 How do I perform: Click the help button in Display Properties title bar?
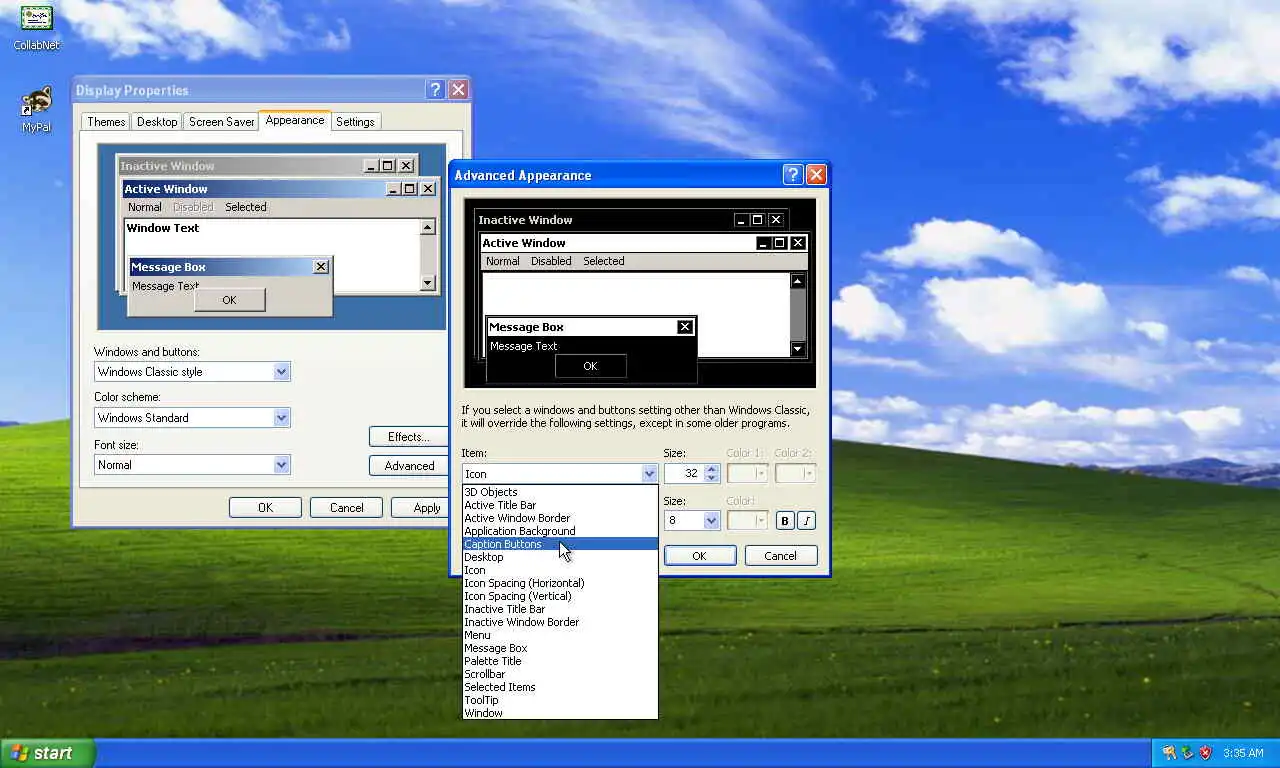pos(436,90)
